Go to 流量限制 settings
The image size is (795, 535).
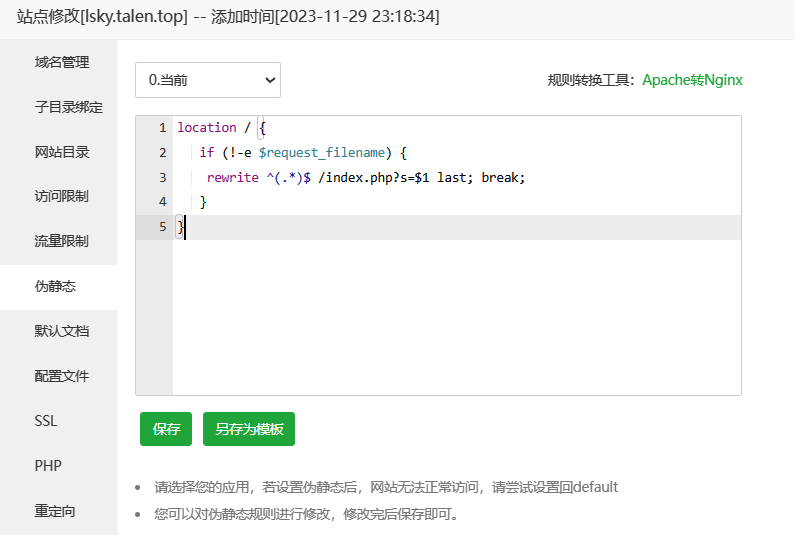coord(61,241)
